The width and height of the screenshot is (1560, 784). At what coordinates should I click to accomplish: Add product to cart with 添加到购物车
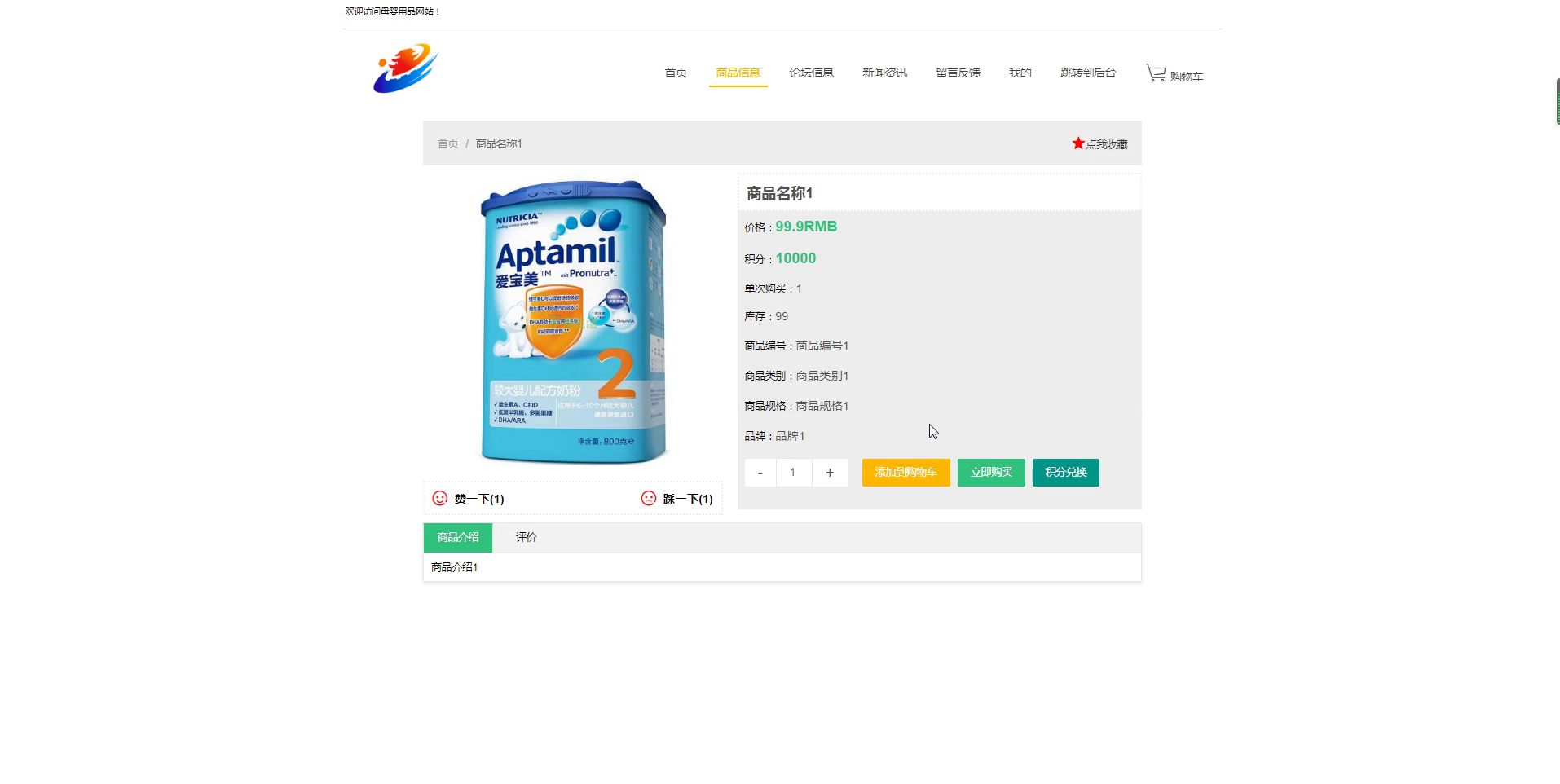pyautogui.click(x=906, y=473)
